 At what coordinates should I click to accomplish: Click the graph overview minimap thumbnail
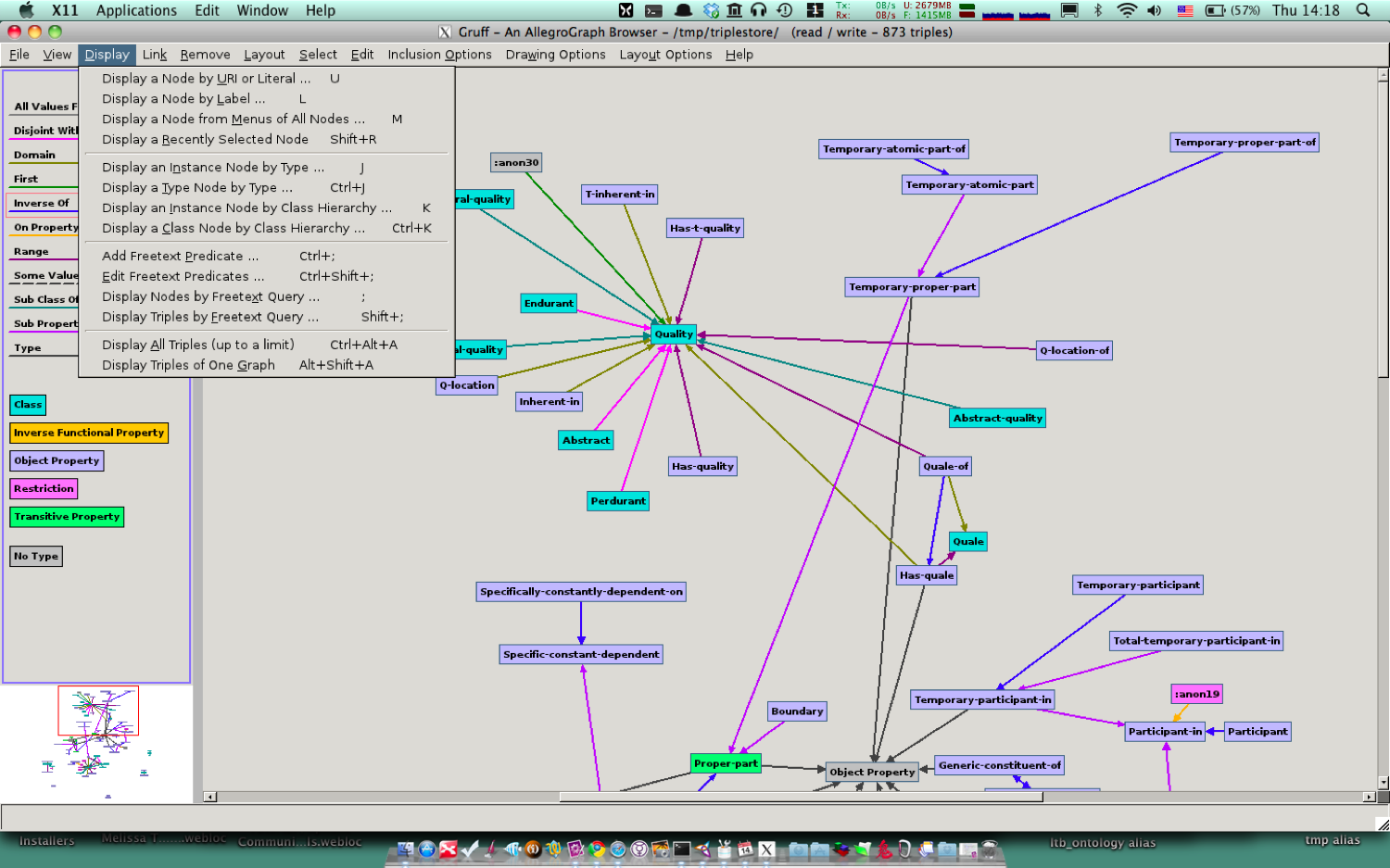click(98, 741)
